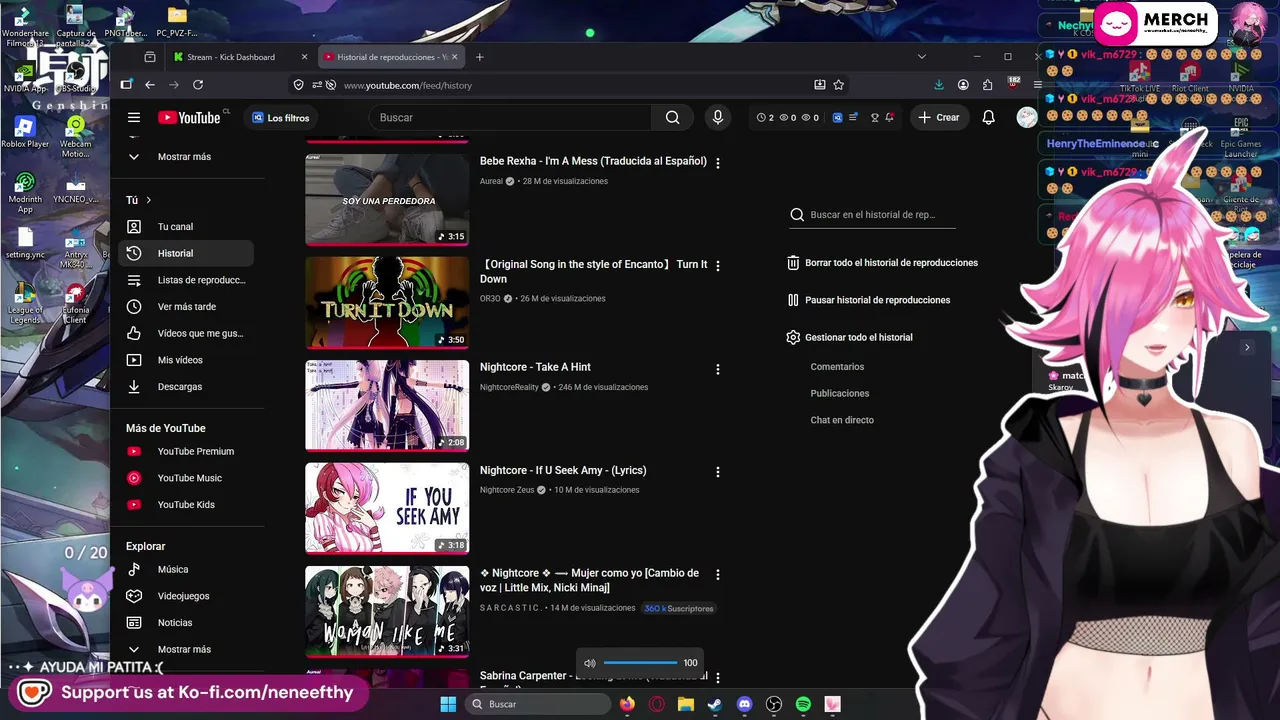Screen dimensions: 1280x720
Task: Select League of Legends desktop shortcut
Action: 25,302
